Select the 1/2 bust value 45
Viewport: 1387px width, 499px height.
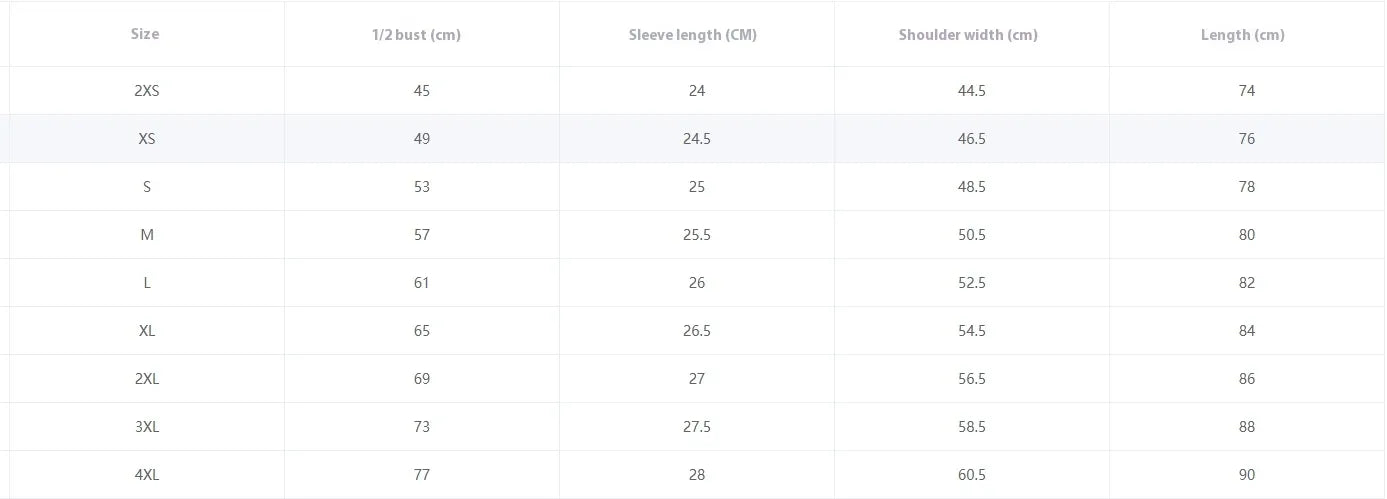click(422, 91)
